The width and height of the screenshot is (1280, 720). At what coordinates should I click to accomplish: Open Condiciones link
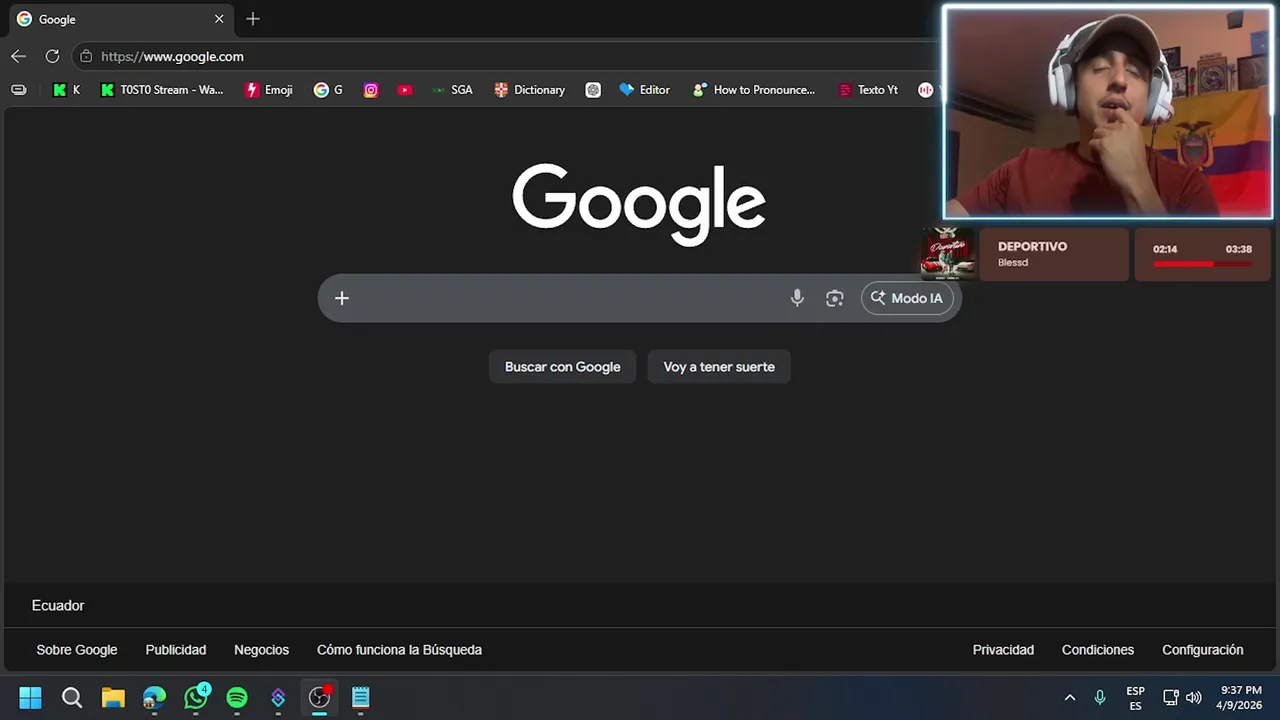1098,650
